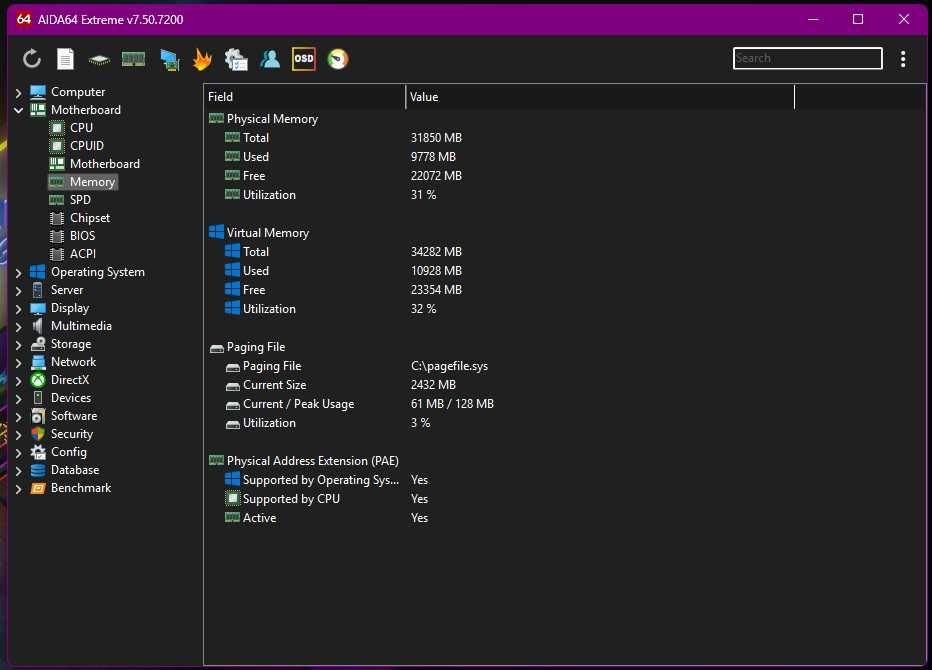Click the Server icon in the tree
Image resolution: width=932 pixels, height=670 pixels.
tap(37, 290)
